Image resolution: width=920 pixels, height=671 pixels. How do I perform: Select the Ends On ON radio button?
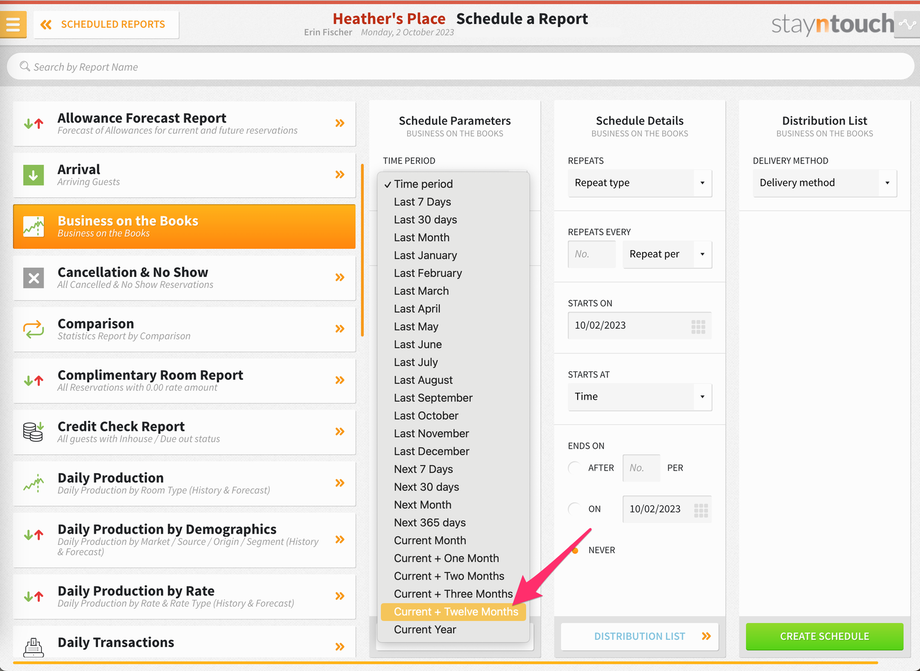click(574, 509)
